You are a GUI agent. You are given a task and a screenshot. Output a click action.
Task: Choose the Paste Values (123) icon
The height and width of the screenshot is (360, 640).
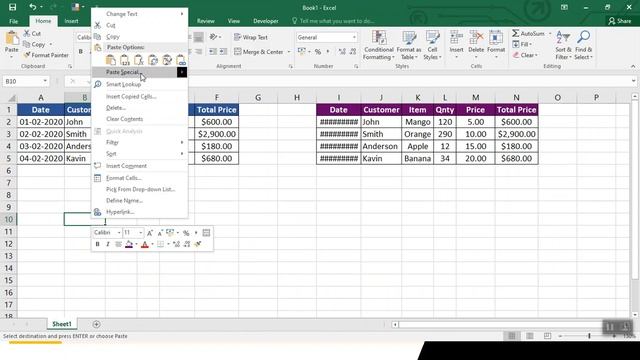(x=124, y=60)
